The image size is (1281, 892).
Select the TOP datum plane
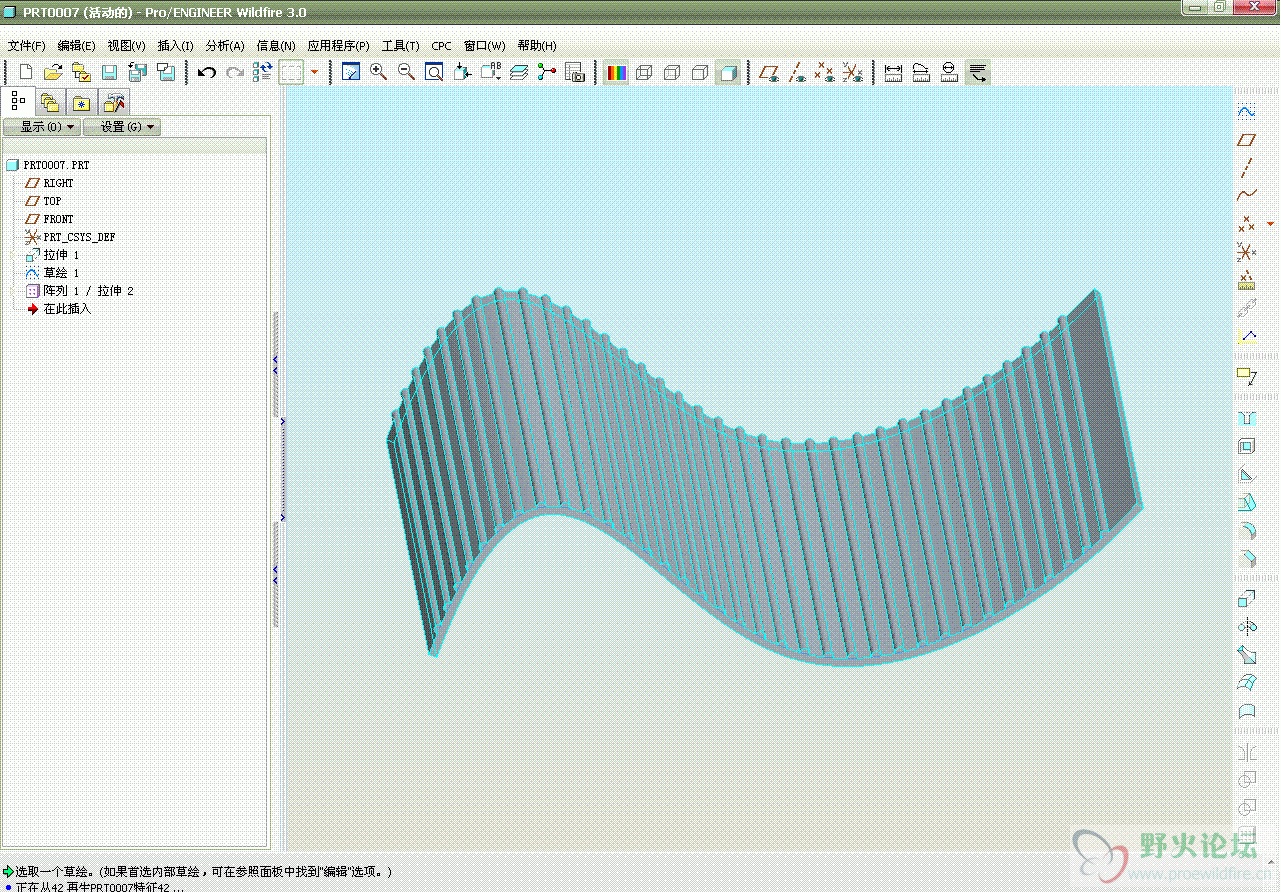[x=52, y=201]
